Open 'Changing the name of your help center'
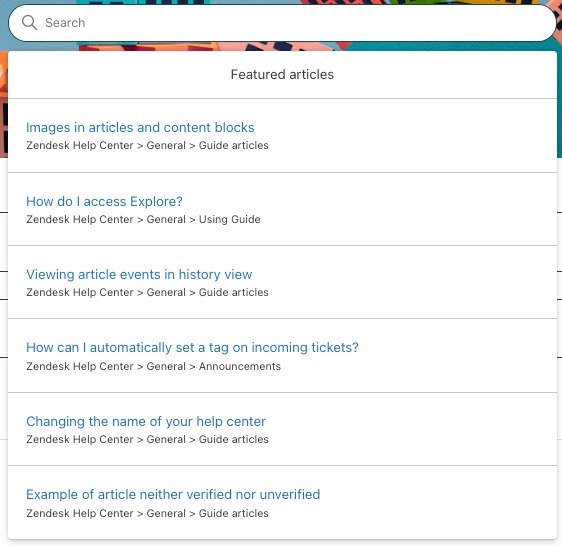The image size is (562, 546). (146, 422)
